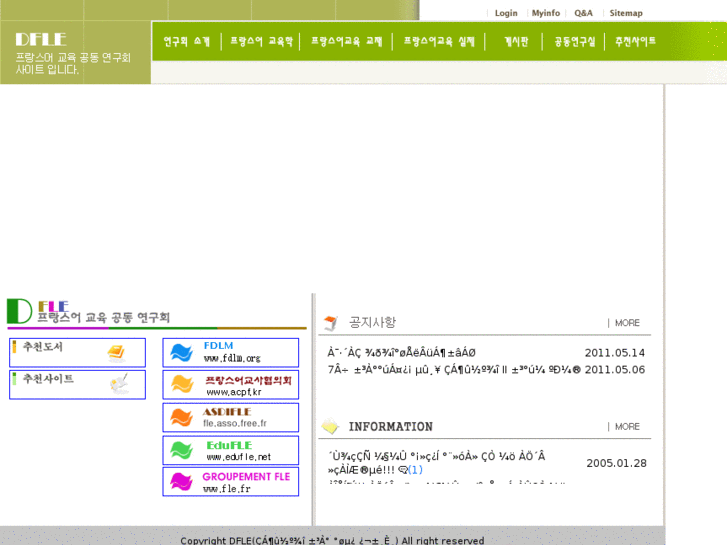Click the orange wave ASDIFLE icon
The width and height of the screenshot is (727, 545).
point(181,417)
